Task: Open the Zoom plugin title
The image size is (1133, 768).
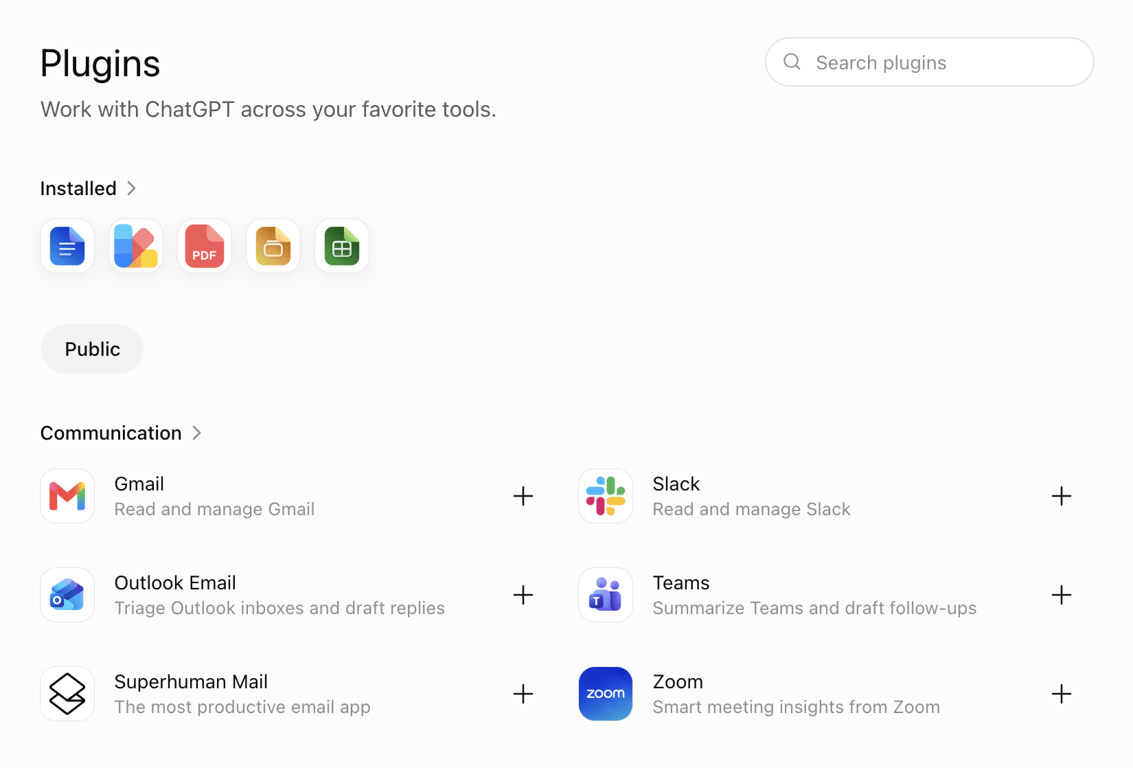Action: point(677,681)
